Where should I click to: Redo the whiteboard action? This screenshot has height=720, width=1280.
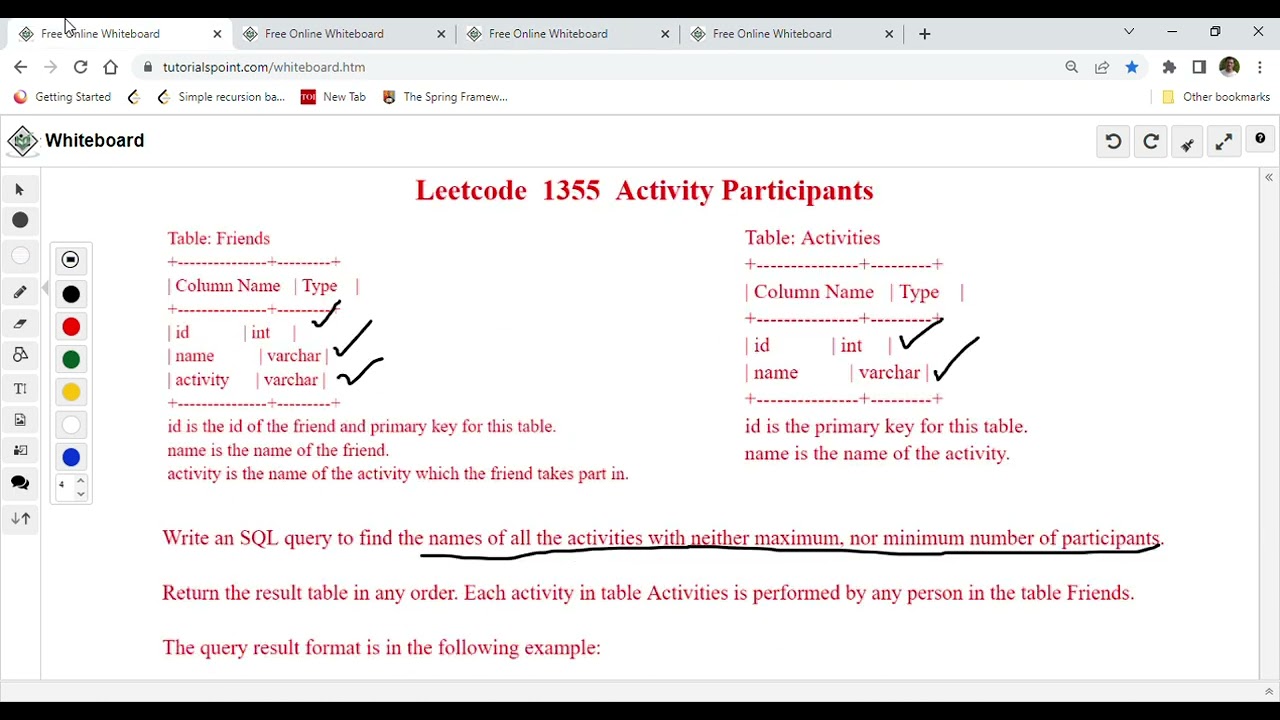coord(1151,142)
